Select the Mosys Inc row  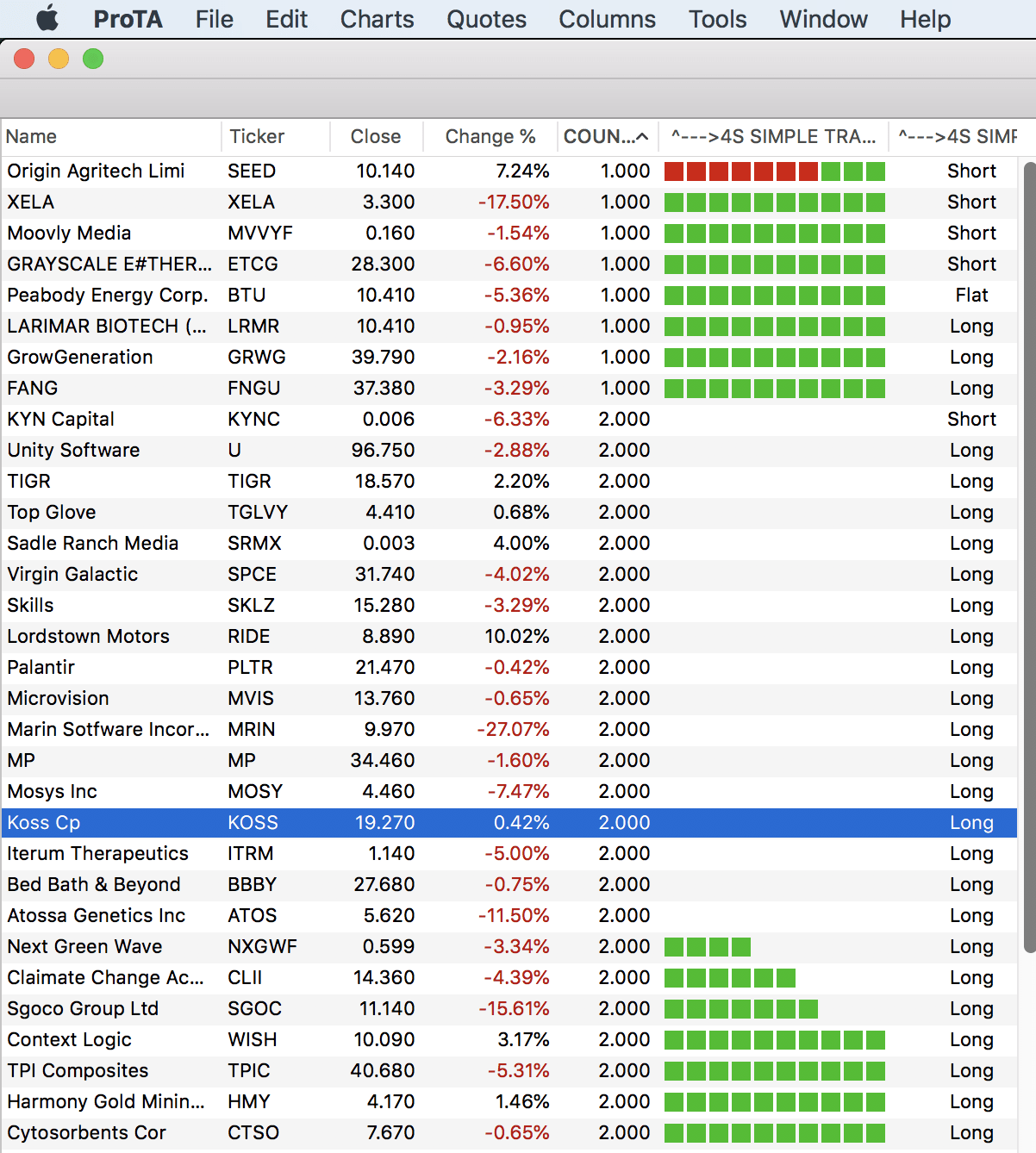[509, 791]
